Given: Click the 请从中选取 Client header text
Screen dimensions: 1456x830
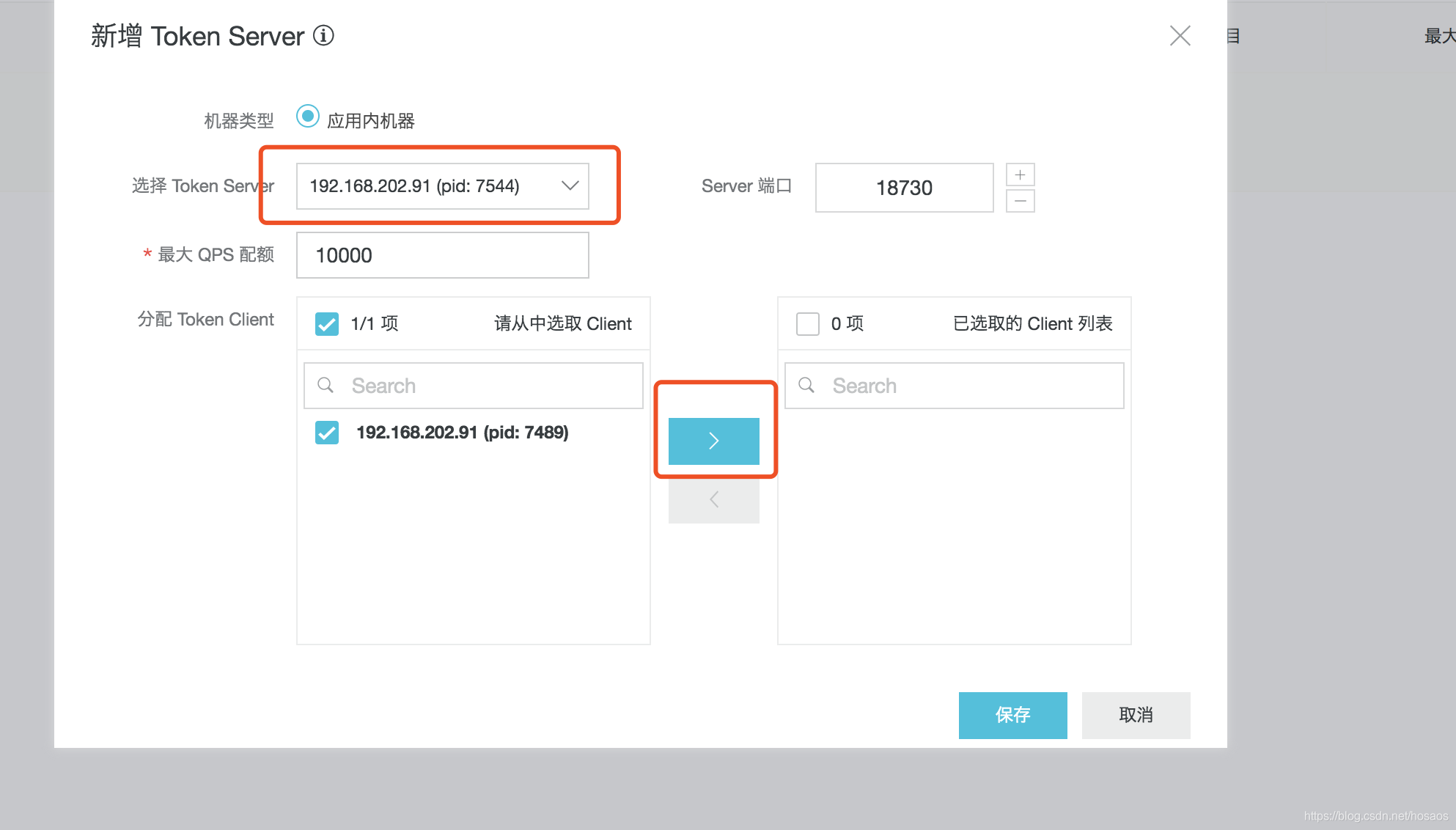Looking at the screenshot, I should [563, 323].
